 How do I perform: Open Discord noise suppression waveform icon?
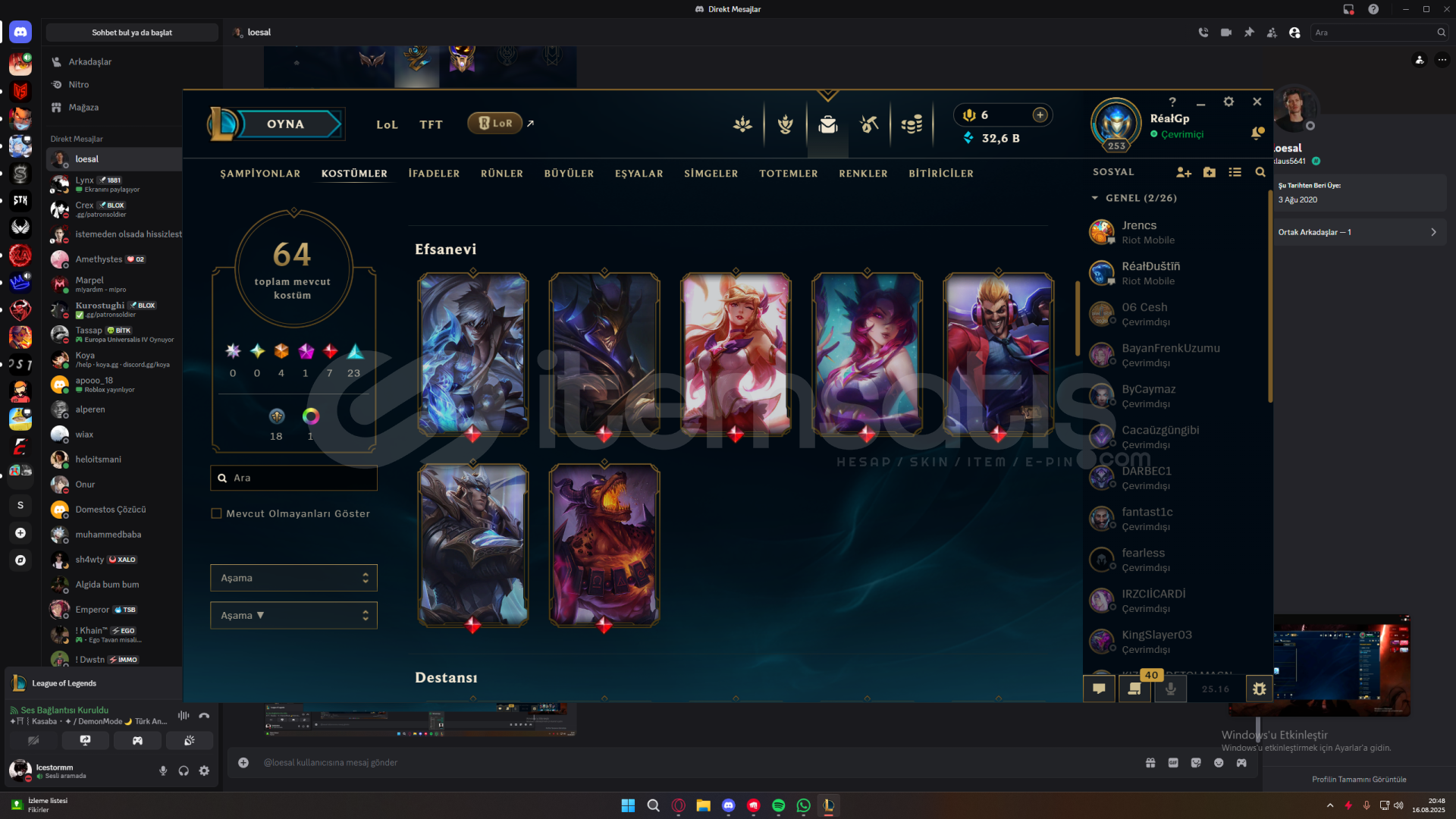tap(184, 715)
